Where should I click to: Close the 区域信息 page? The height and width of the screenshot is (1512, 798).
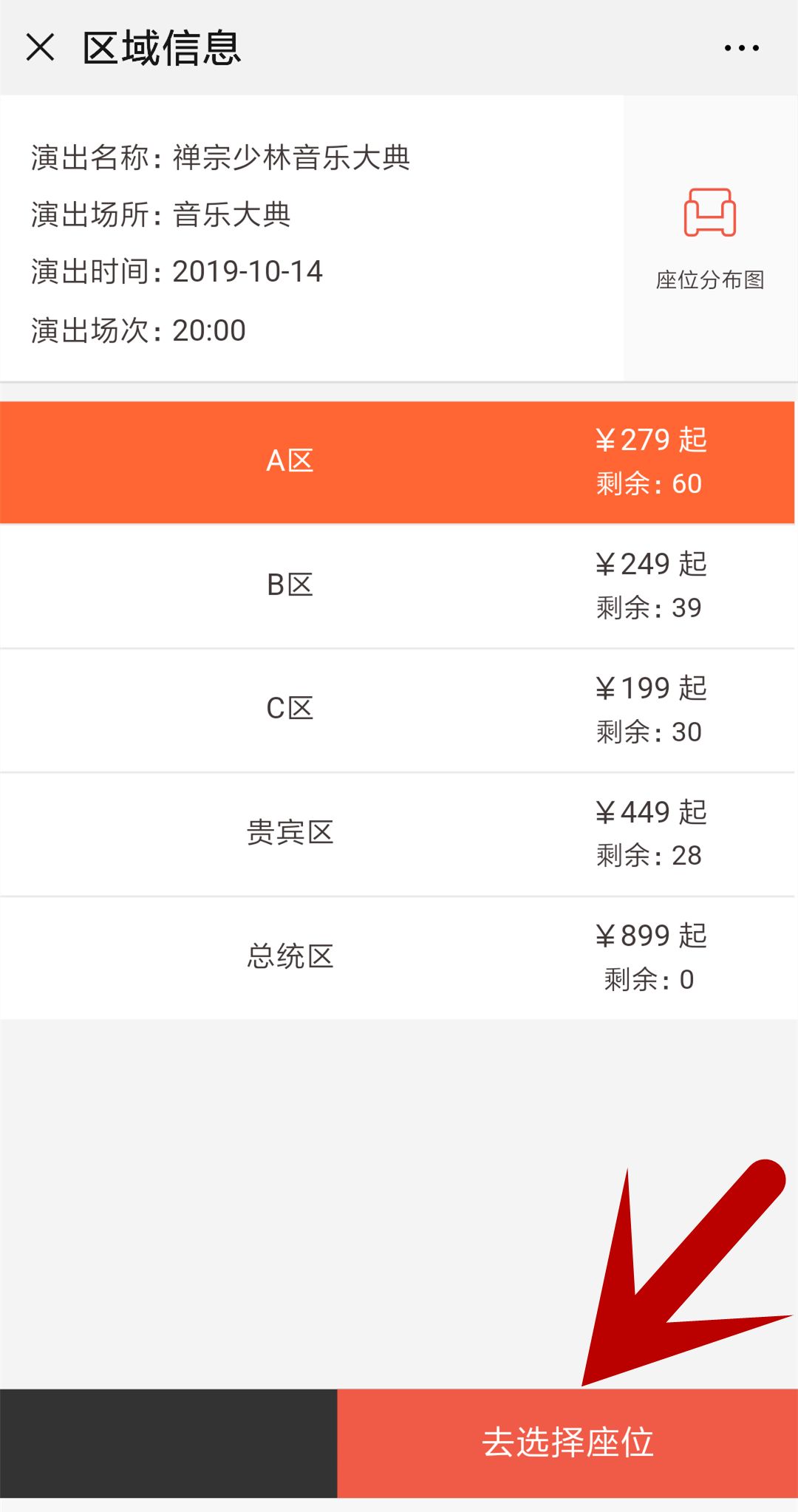click(41, 48)
